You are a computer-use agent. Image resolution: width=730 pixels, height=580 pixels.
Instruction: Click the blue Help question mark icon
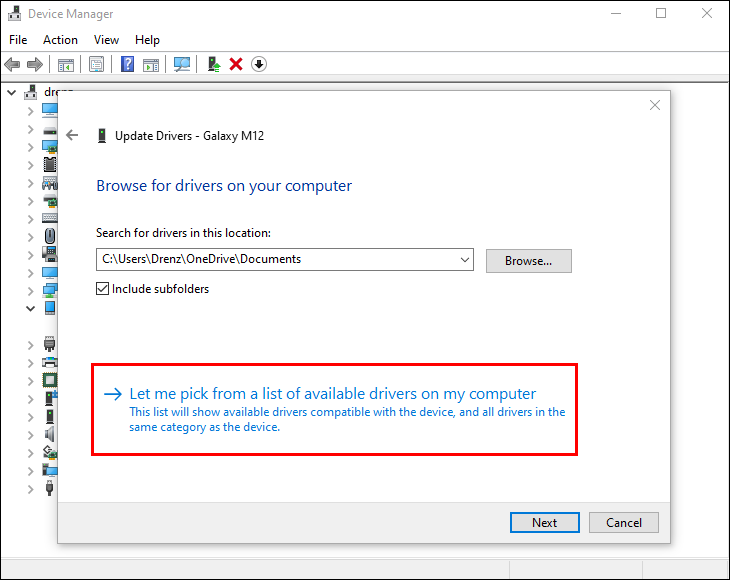coord(127,64)
